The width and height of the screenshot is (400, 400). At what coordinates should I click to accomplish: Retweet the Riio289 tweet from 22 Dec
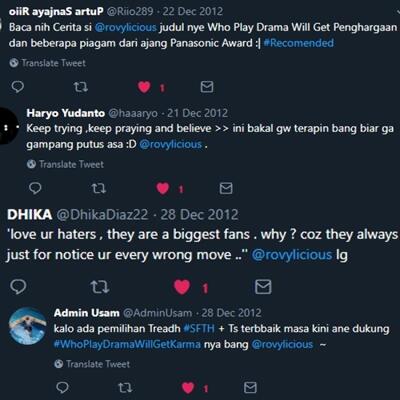click(81, 87)
